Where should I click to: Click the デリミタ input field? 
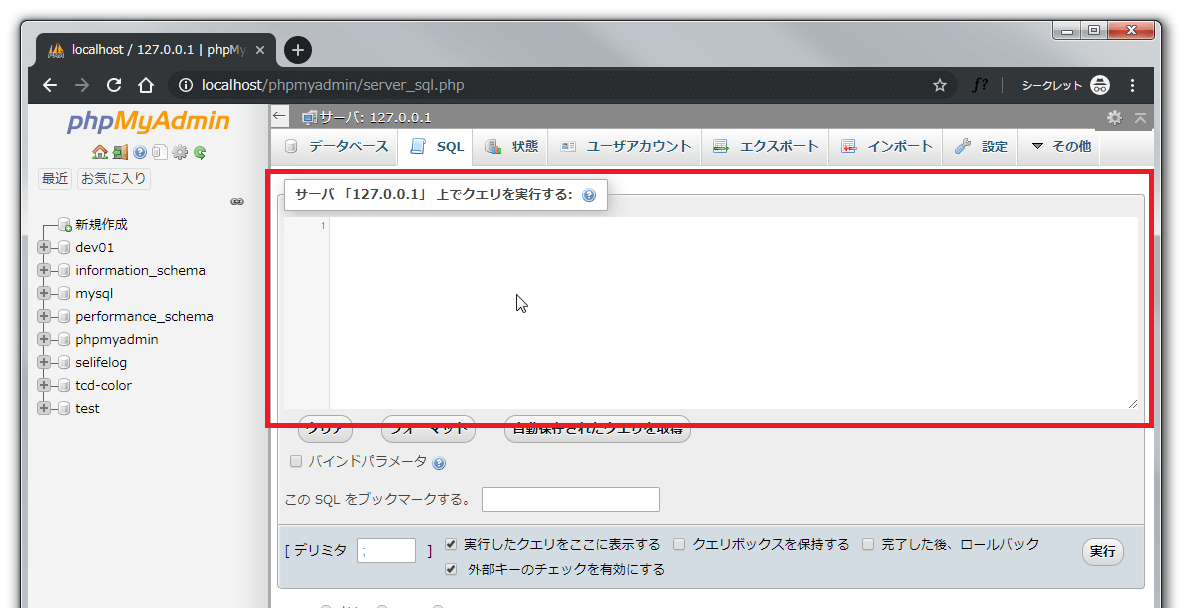[386, 551]
